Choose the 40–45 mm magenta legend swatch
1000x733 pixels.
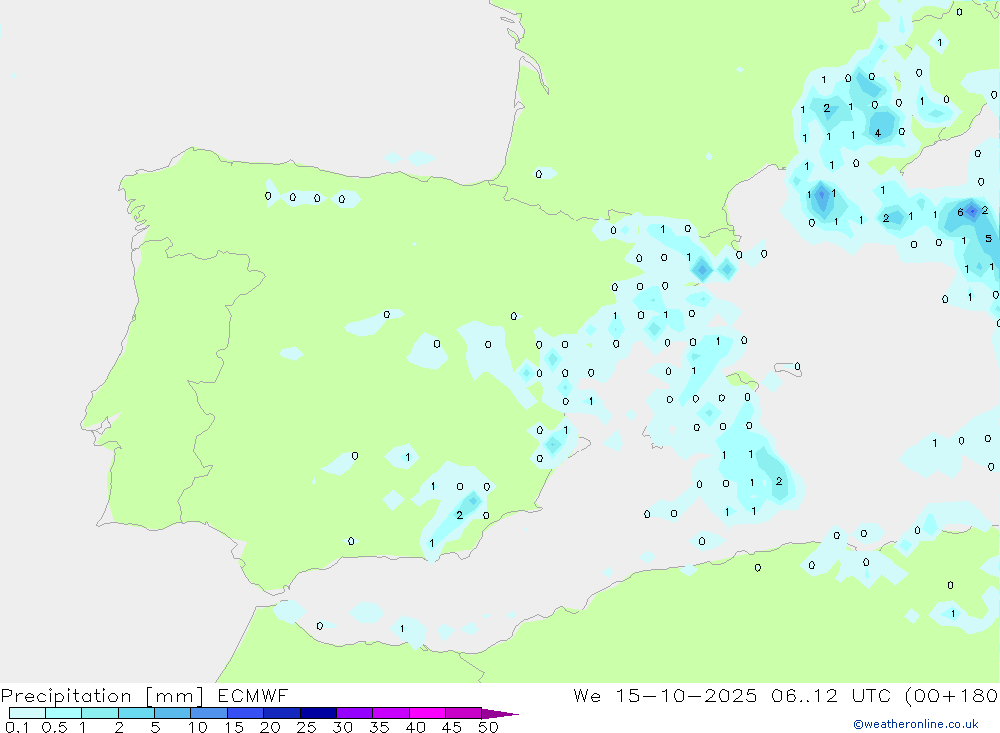point(427,713)
